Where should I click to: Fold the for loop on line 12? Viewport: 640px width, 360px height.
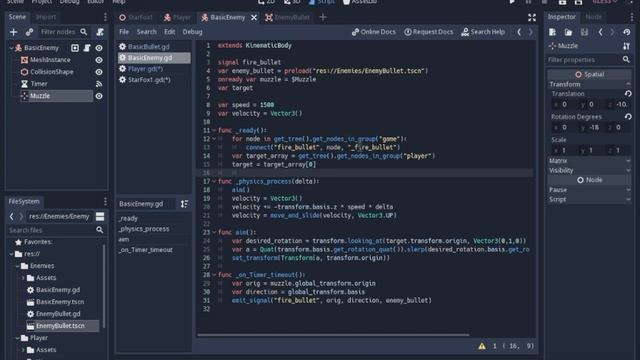[214, 139]
